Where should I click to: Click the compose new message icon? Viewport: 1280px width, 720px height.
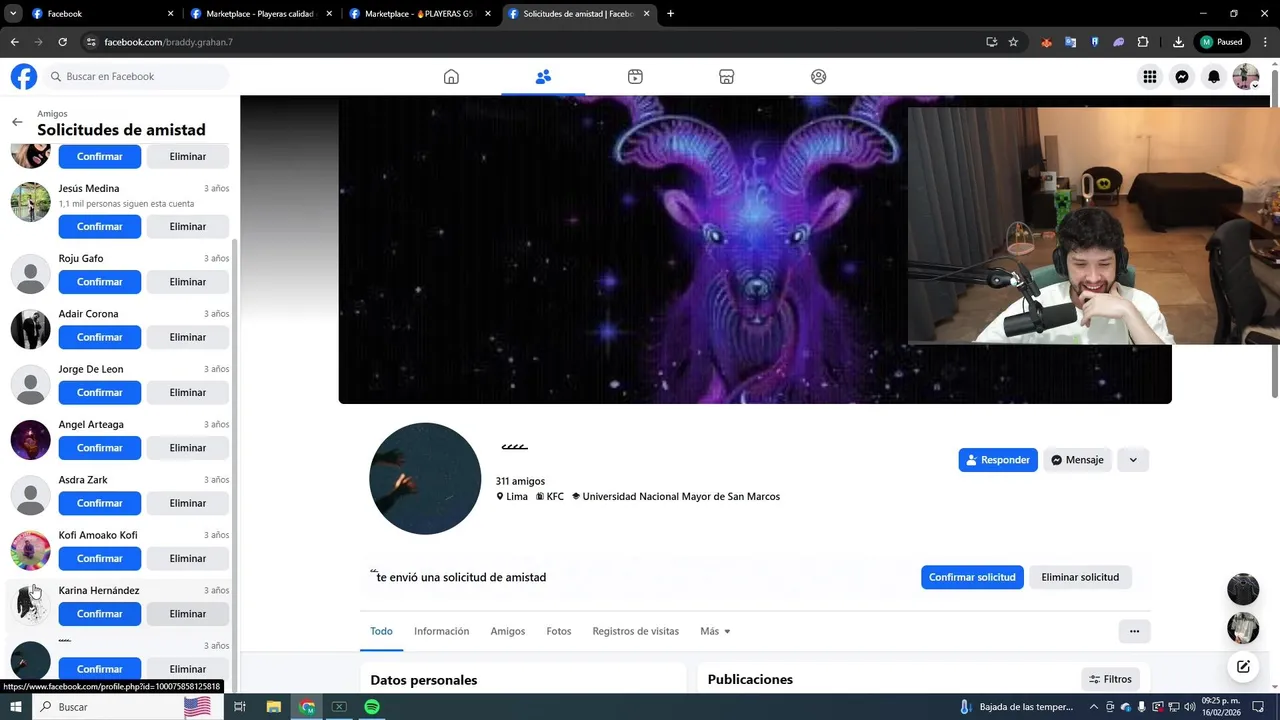click(1243, 667)
